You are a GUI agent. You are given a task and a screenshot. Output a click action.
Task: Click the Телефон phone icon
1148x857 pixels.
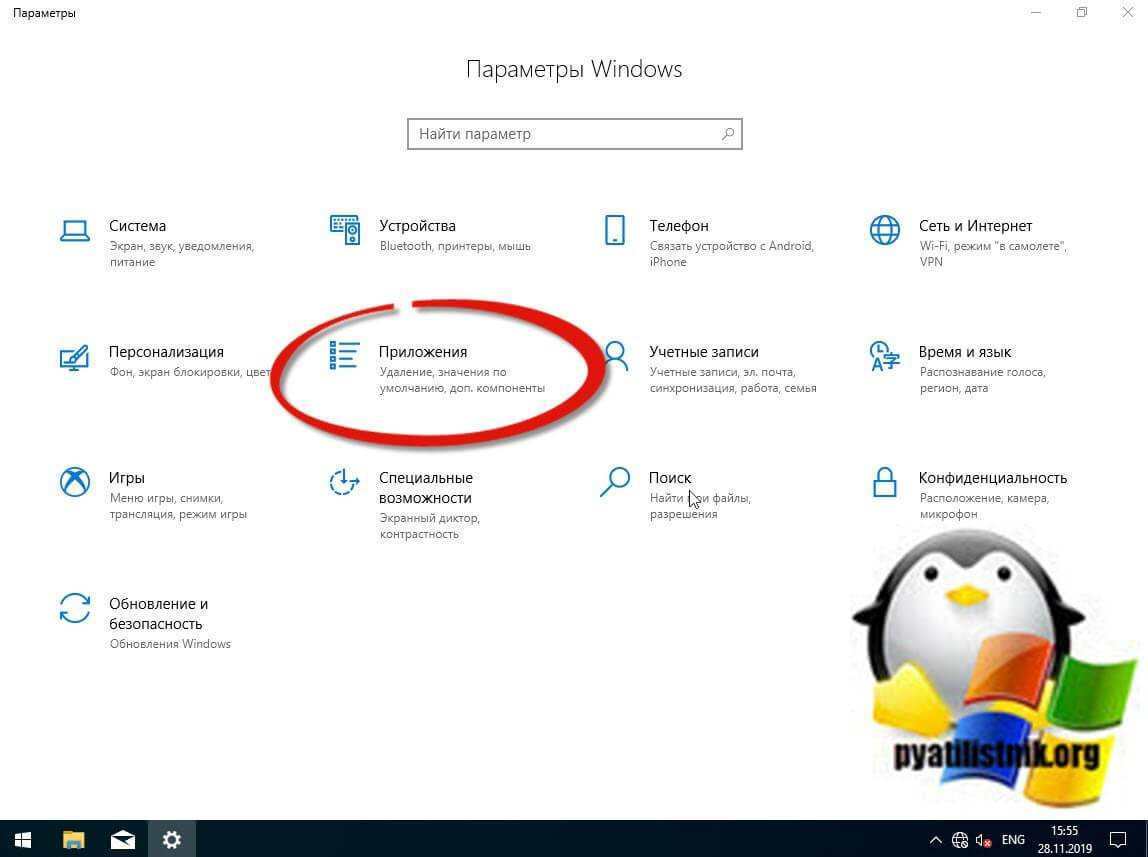pyautogui.click(x=615, y=230)
